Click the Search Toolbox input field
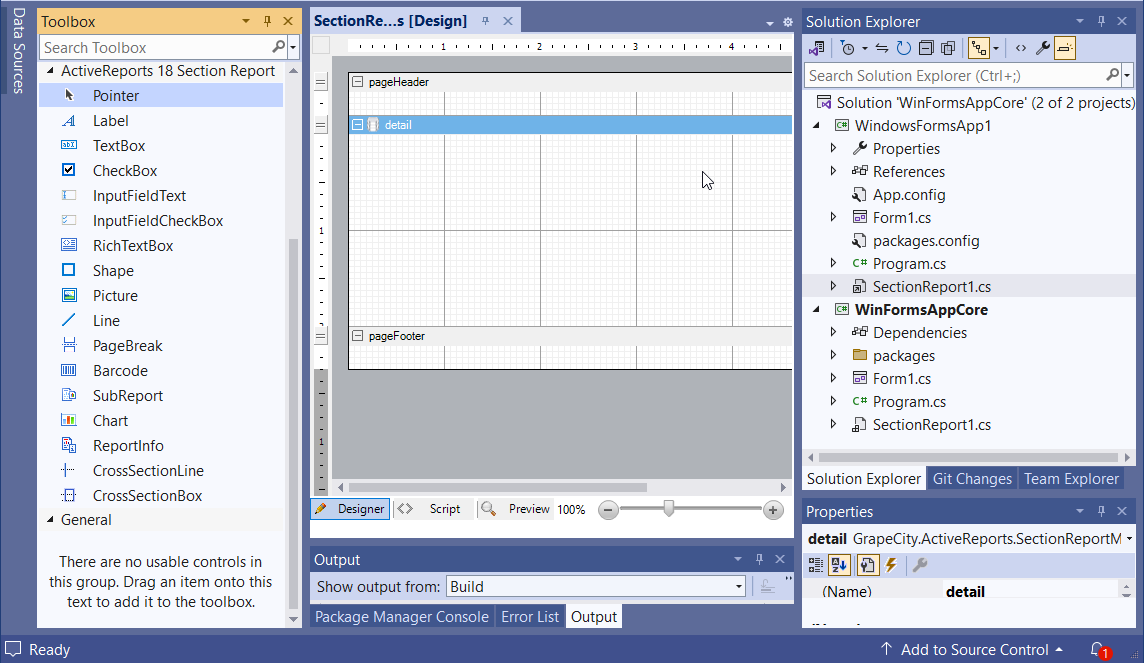 click(x=156, y=47)
